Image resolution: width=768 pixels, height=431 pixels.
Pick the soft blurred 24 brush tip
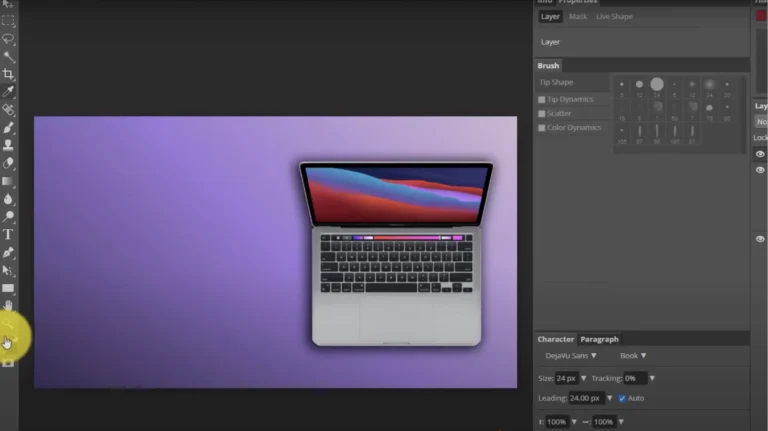(709, 84)
